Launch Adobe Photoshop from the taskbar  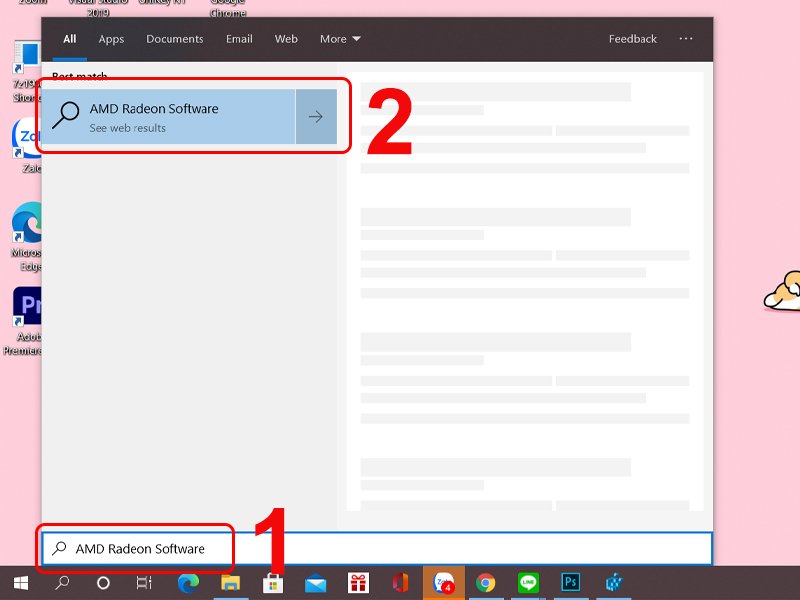[570, 582]
